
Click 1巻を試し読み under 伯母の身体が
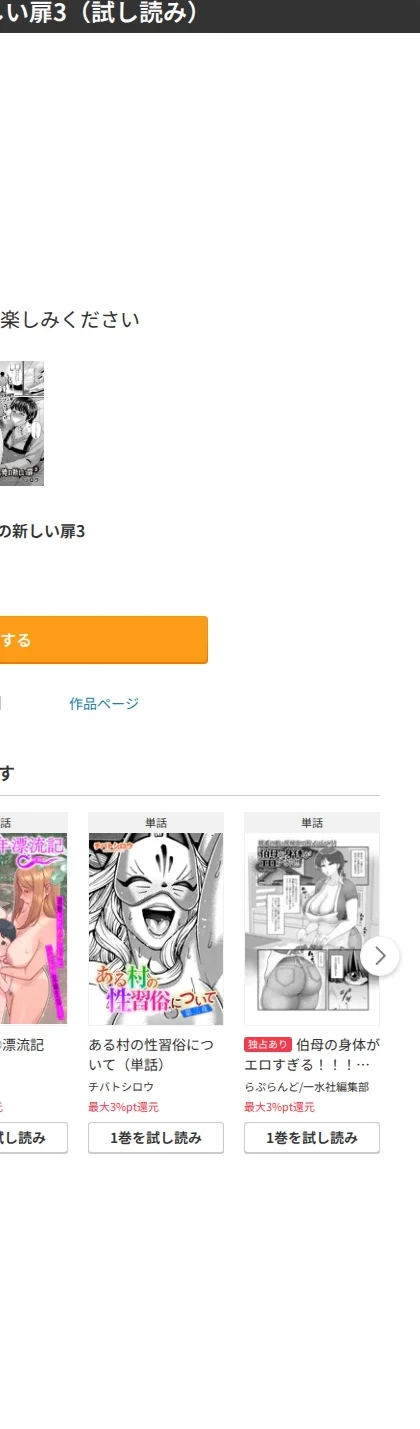point(312,1138)
